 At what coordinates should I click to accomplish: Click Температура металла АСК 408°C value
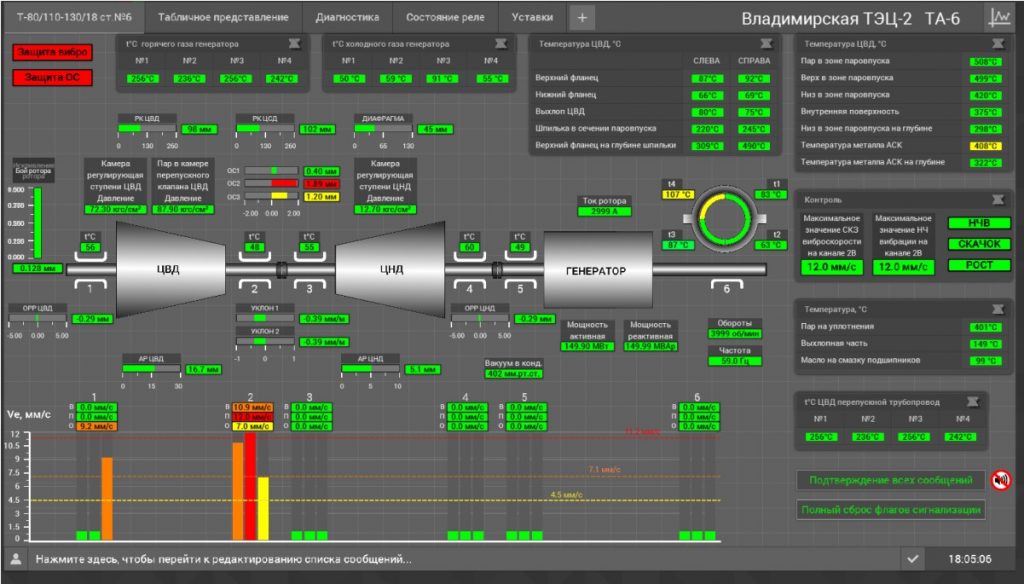pyautogui.click(x=985, y=146)
